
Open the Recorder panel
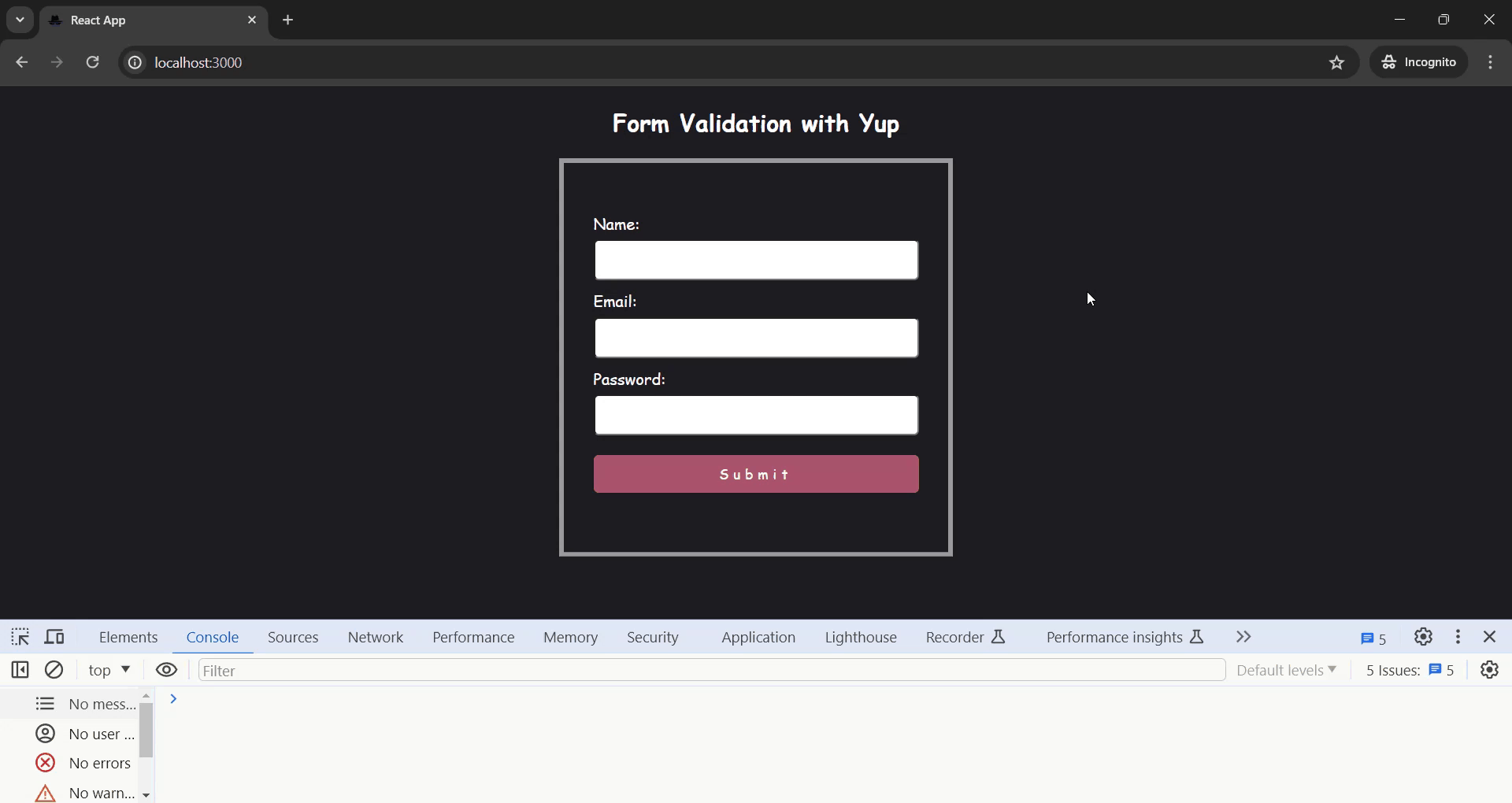[966, 638]
